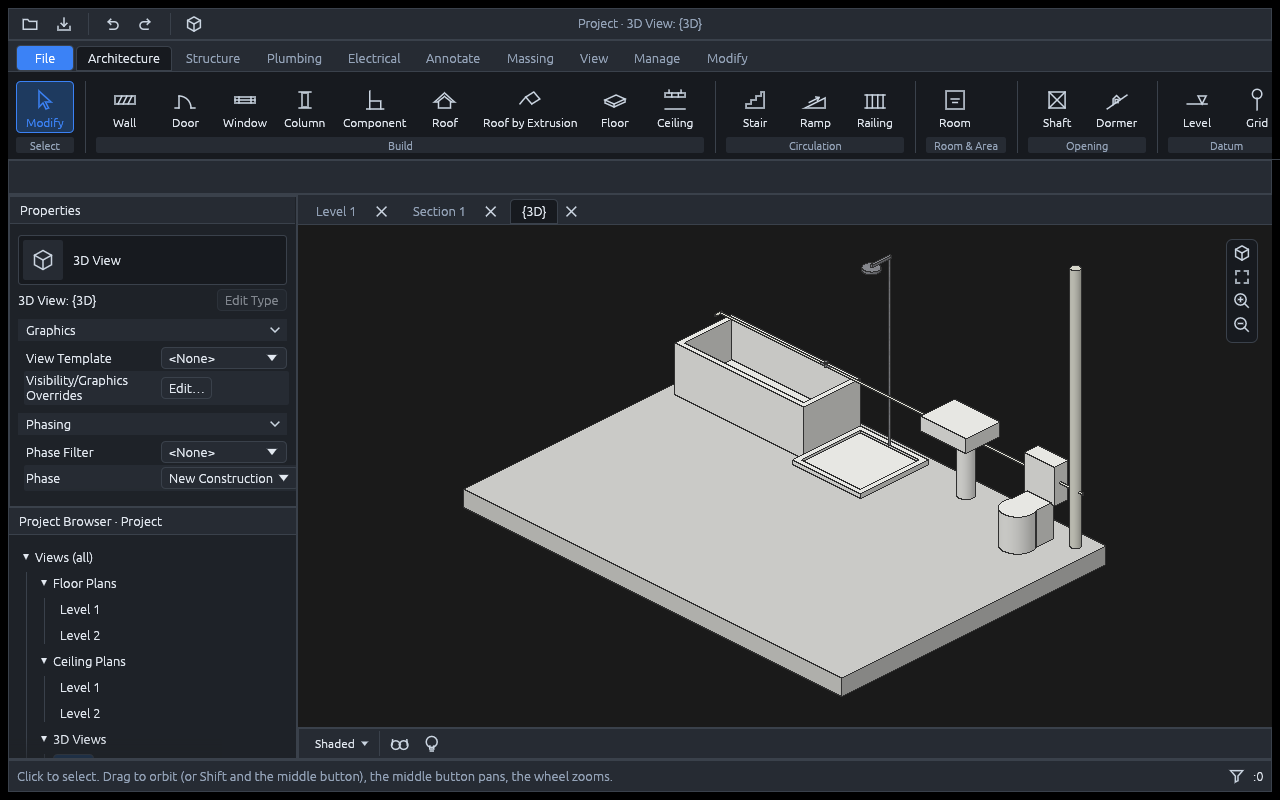Switch to the Structure ribbon tab
The width and height of the screenshot is (1280, 800).
[213, 58]
